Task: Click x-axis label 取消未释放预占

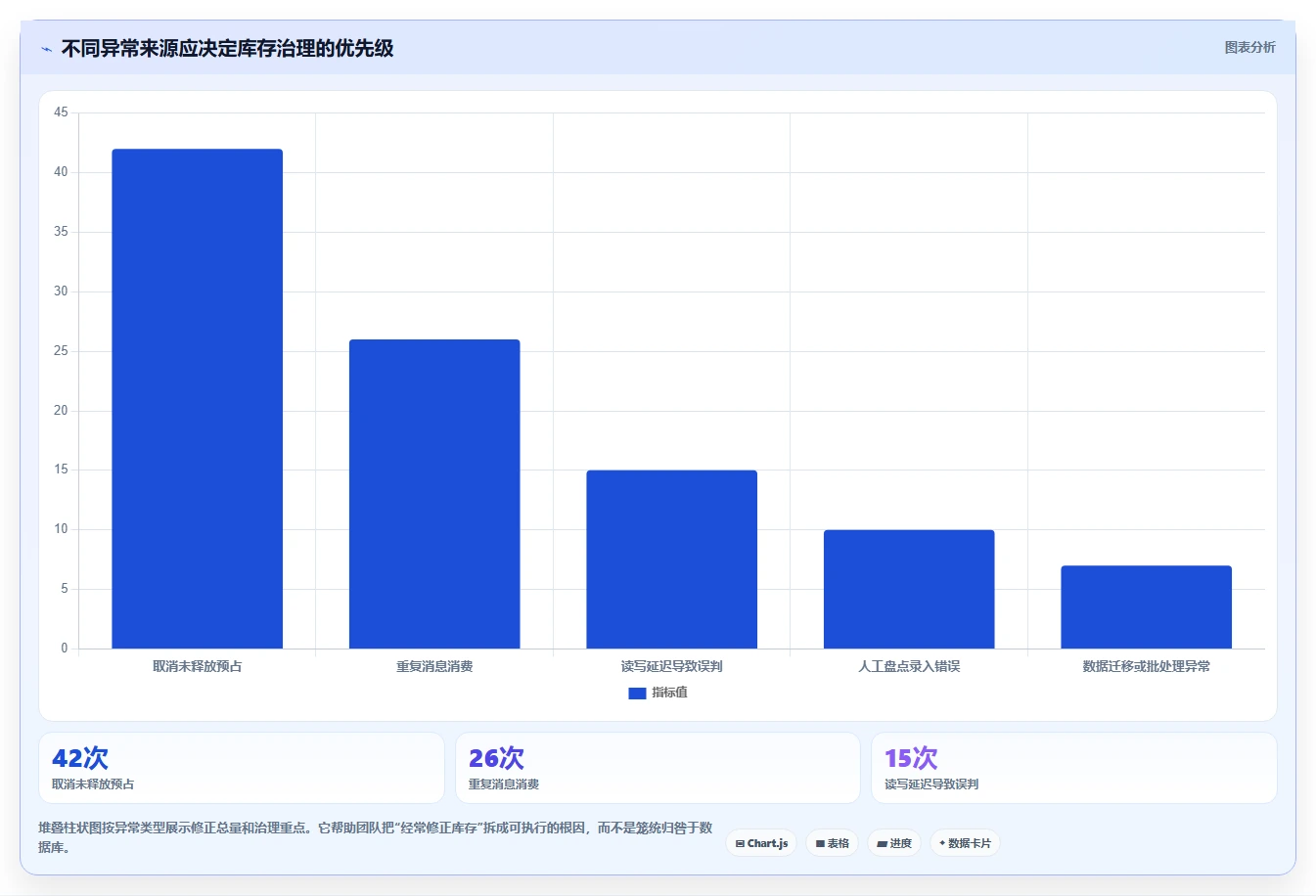Action: point(198,666)
